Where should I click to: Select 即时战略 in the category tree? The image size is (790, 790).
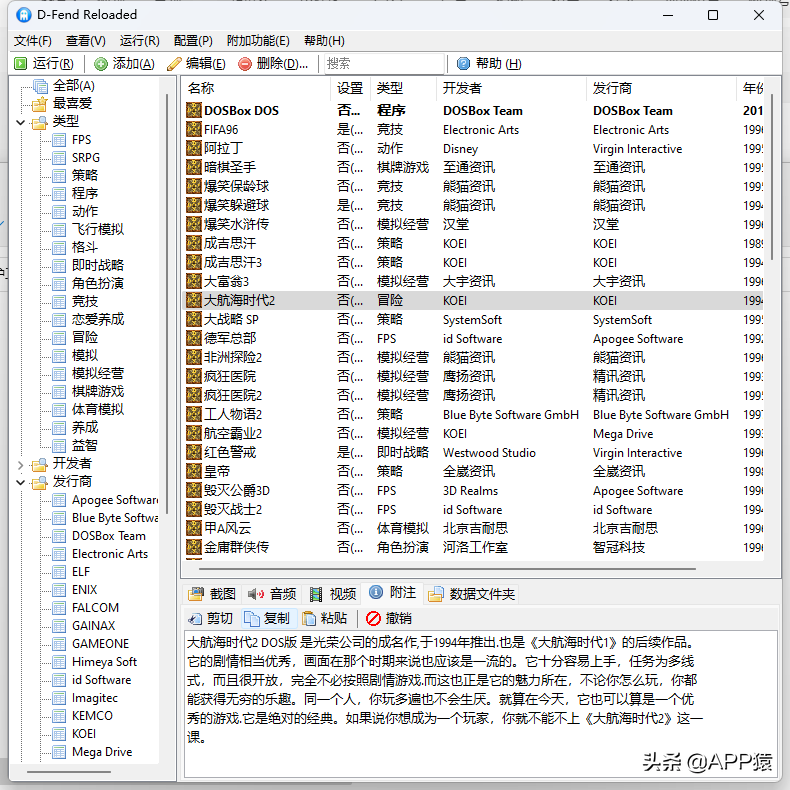[x=98, y=266]
